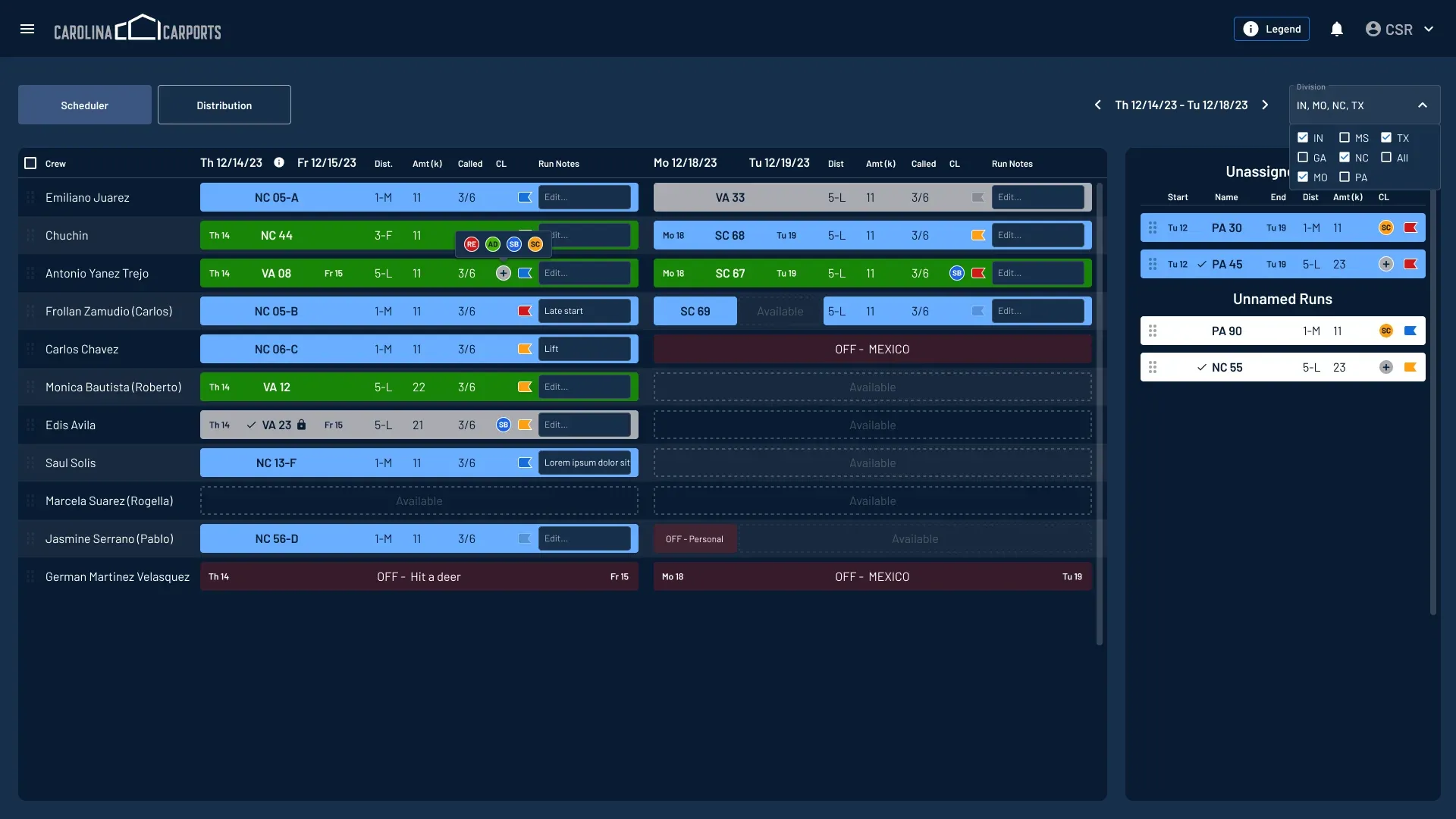Click drag handle for PA 30 run
1456x819 pixels.
click(x=1153, y=227)
